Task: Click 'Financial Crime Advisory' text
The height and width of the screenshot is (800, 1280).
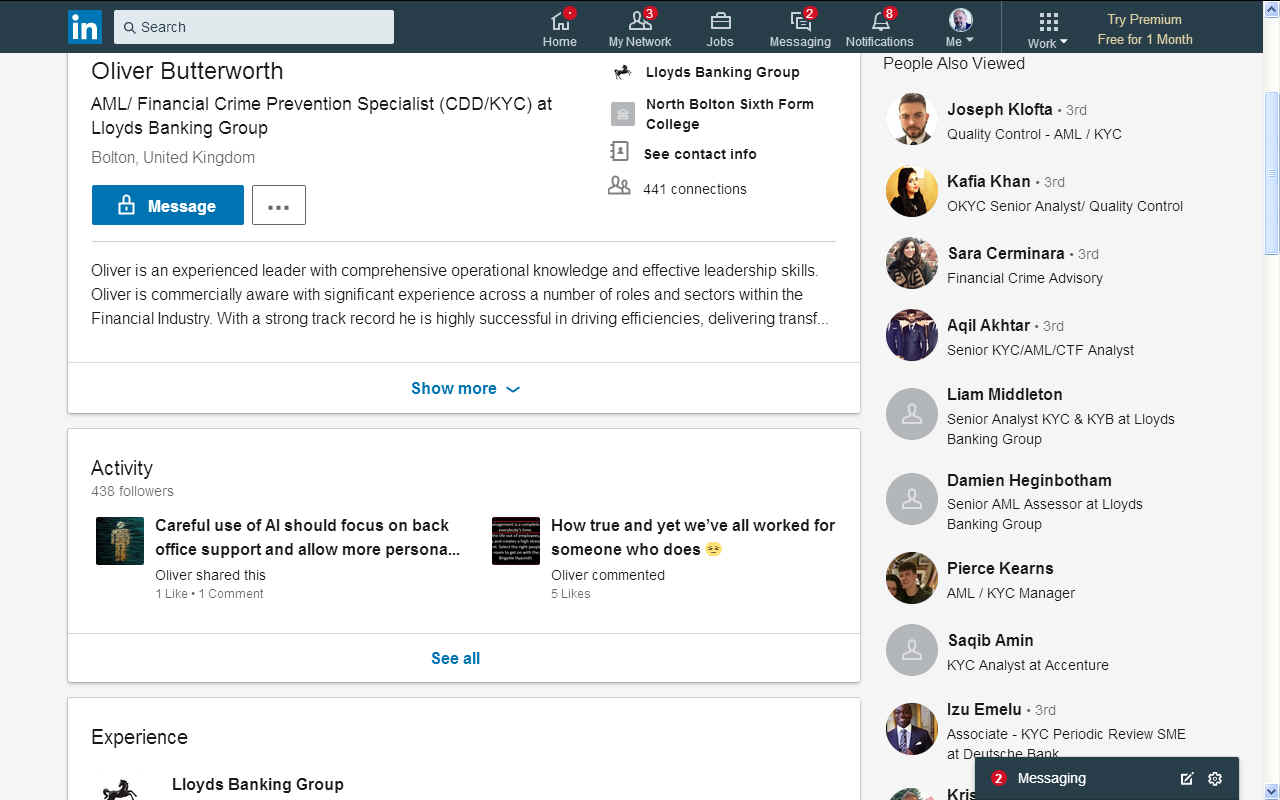Action: [1025, 278]
